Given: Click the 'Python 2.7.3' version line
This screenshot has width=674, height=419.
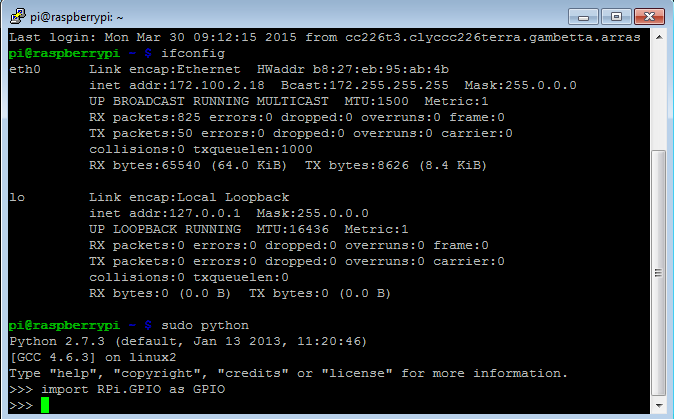Looking at the screenshot, I should [188, 341].
